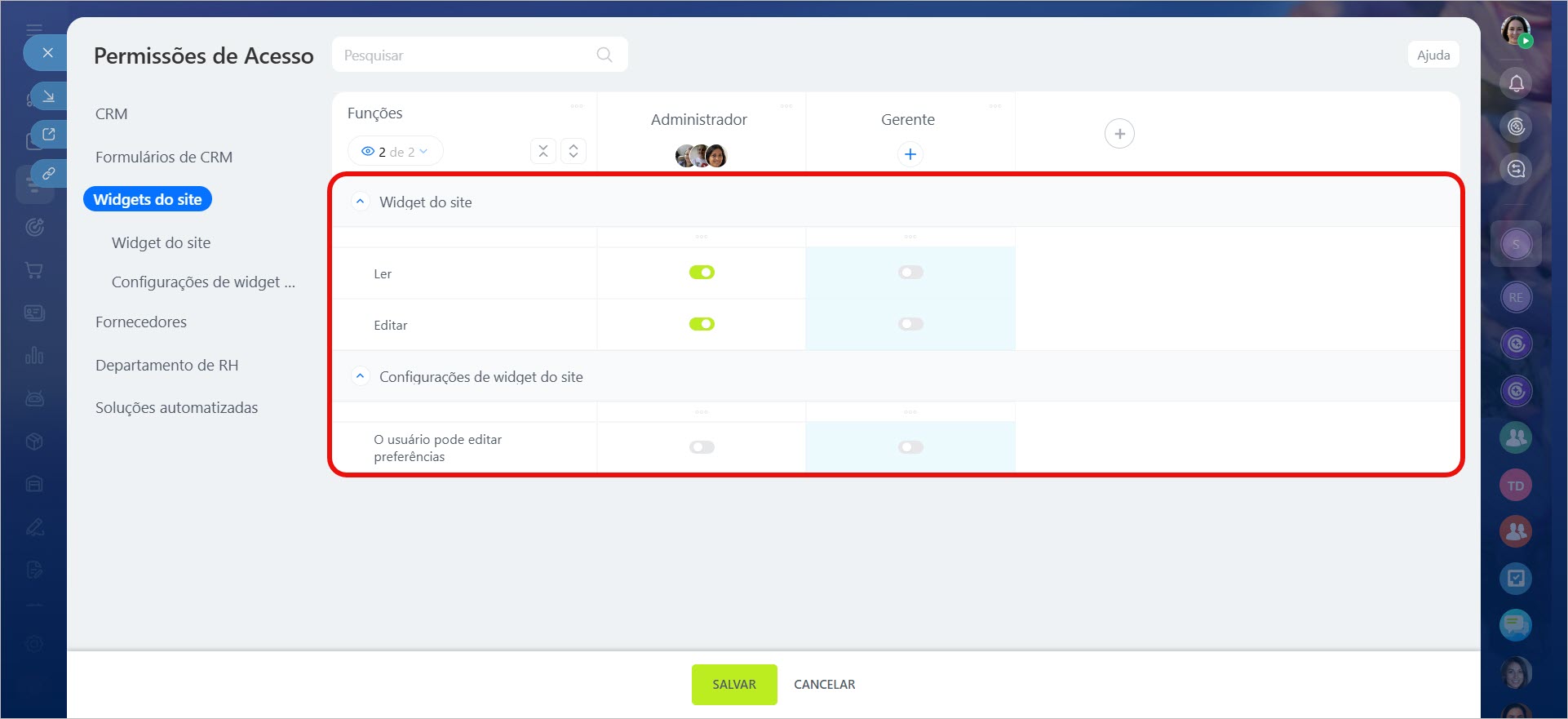The image size is (1568, 719).
Task: Open Departamento de RH section
Action: [x=166, y=365]
